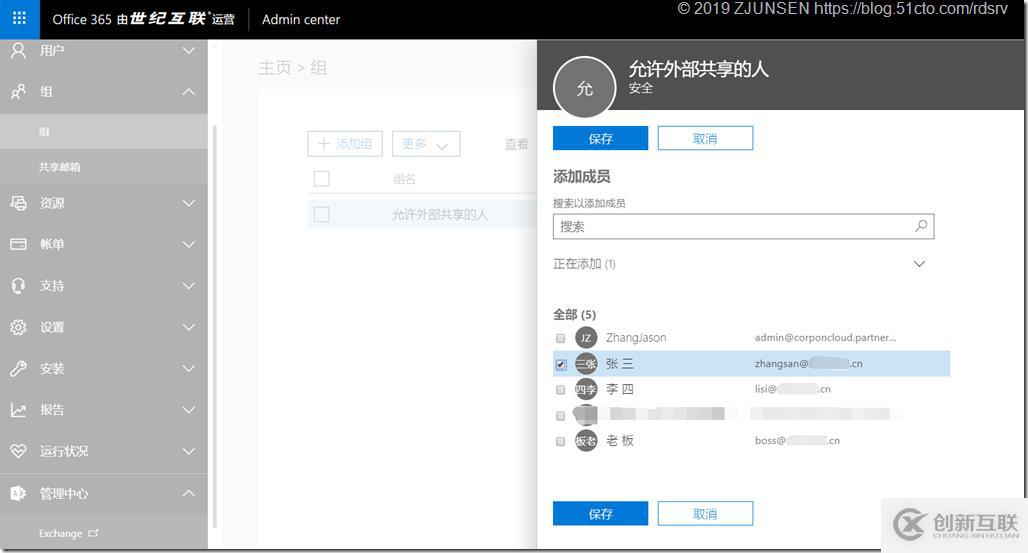Viewport: 1028px width, 553px height.
Task: Click the Settings gear icon in sidebar
Action: (18, 327)
